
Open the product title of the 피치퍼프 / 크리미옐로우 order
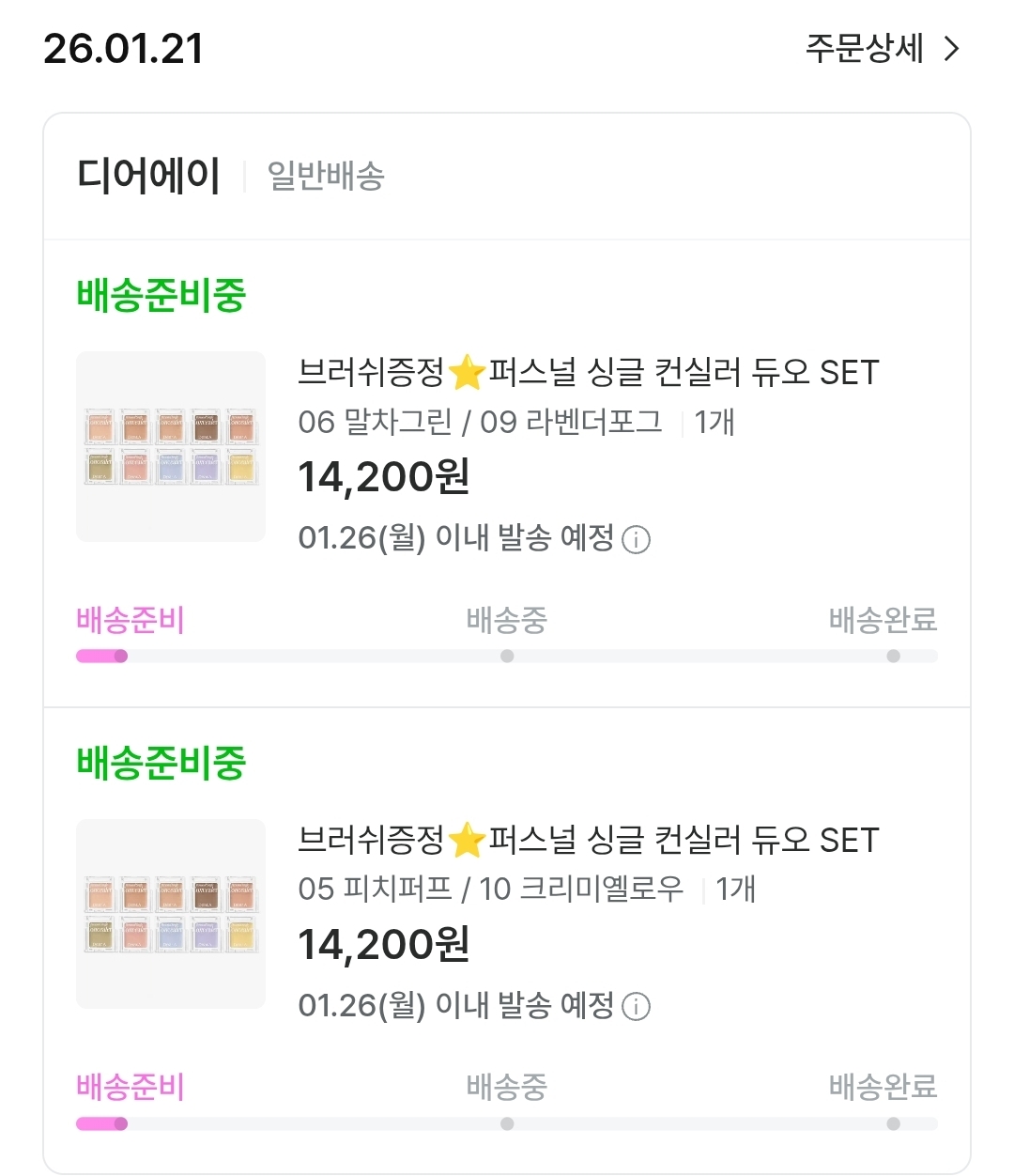588,840
